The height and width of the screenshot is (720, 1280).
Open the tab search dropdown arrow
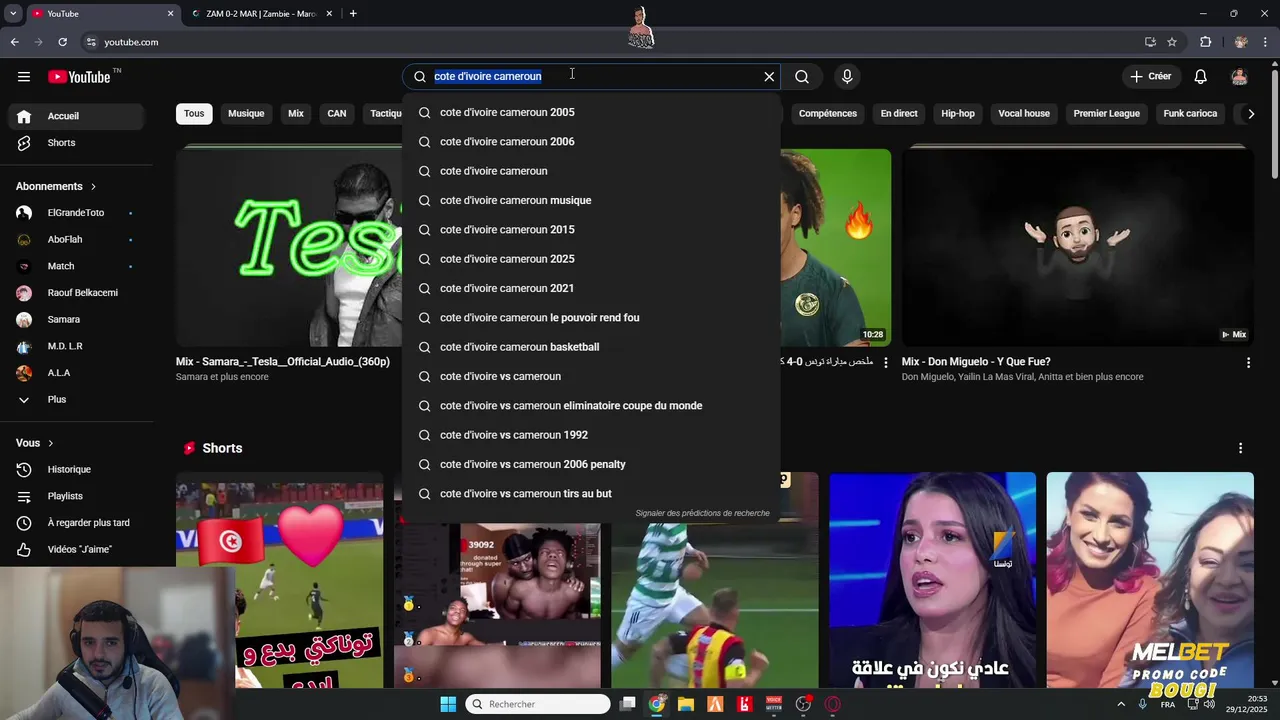click(x=13, y=14)
